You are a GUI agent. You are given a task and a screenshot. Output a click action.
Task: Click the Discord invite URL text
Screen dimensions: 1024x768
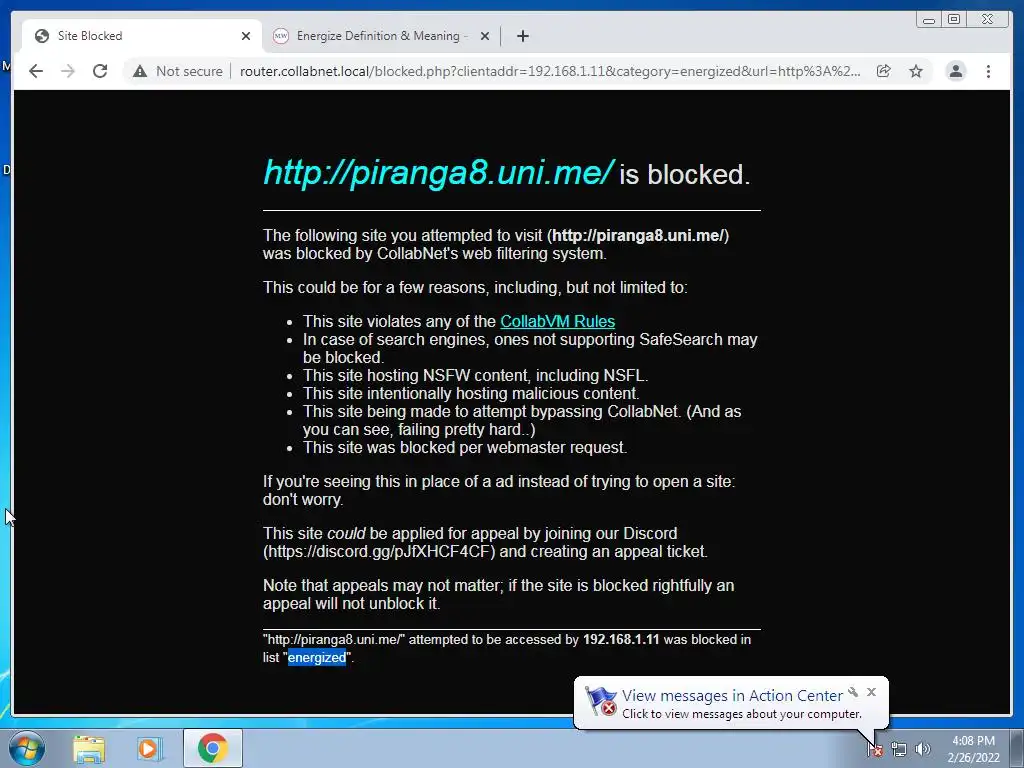click(379, 551)
